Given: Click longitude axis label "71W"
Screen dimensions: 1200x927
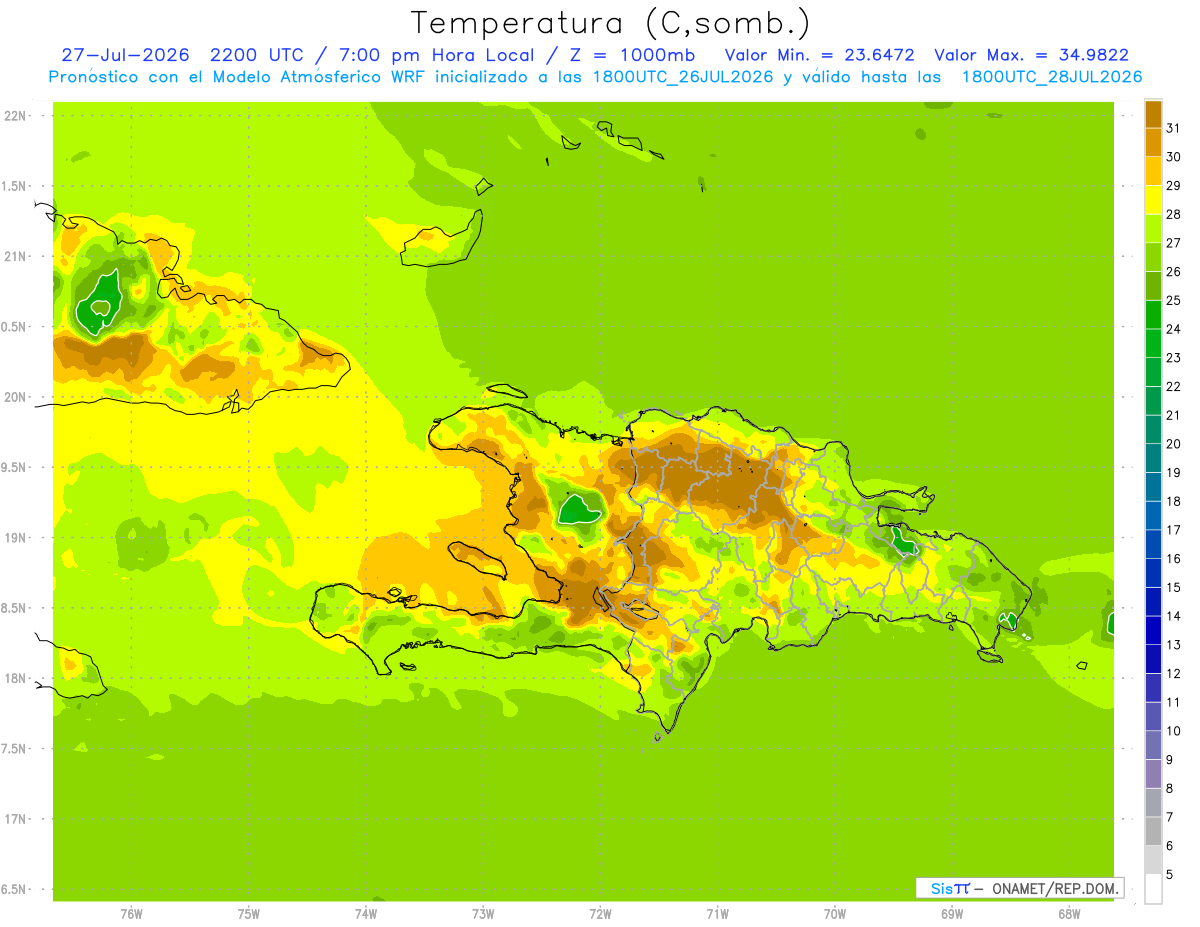Looking at the screenshot, I should click(x=717, y=914).
